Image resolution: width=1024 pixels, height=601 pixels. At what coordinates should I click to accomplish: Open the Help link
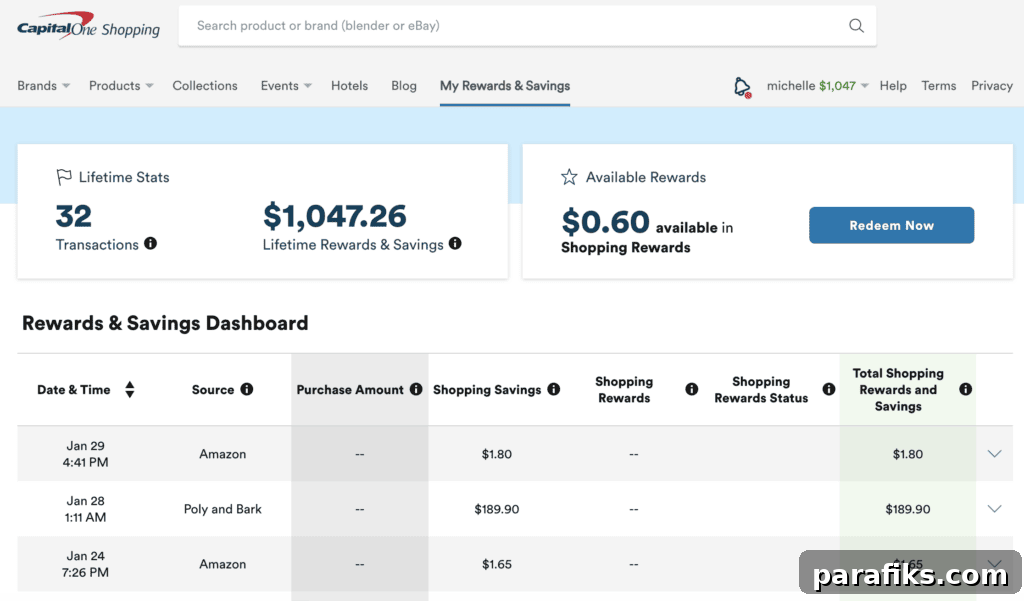tap(893, 86)
